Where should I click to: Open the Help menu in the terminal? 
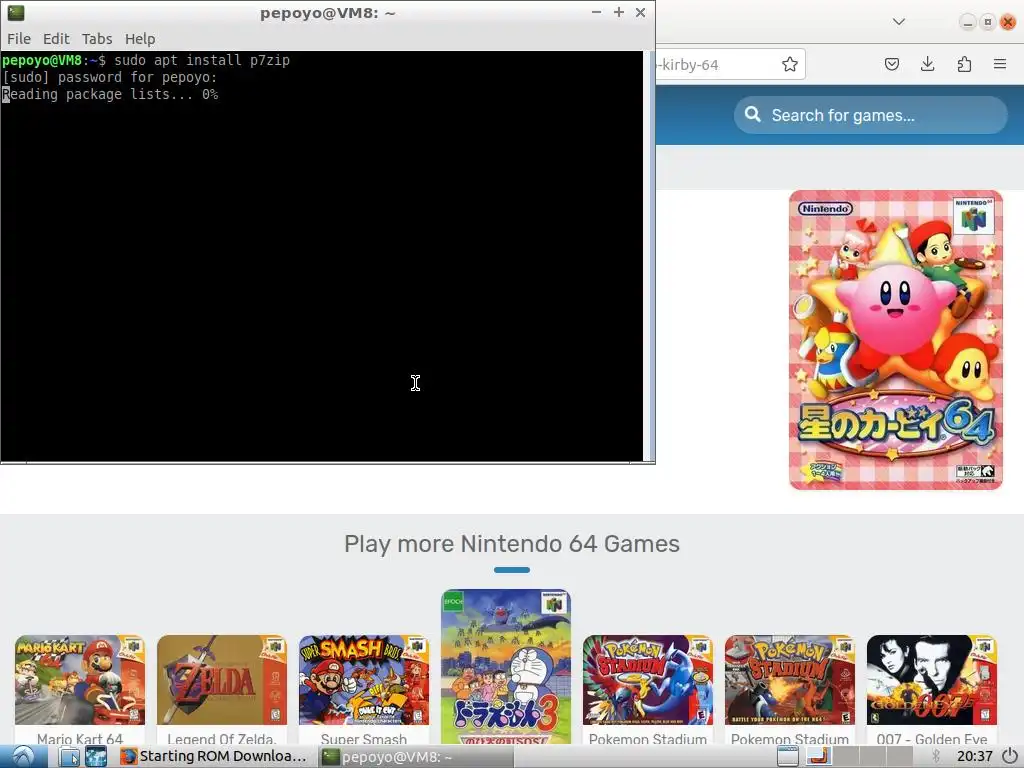tap(140, 39)
